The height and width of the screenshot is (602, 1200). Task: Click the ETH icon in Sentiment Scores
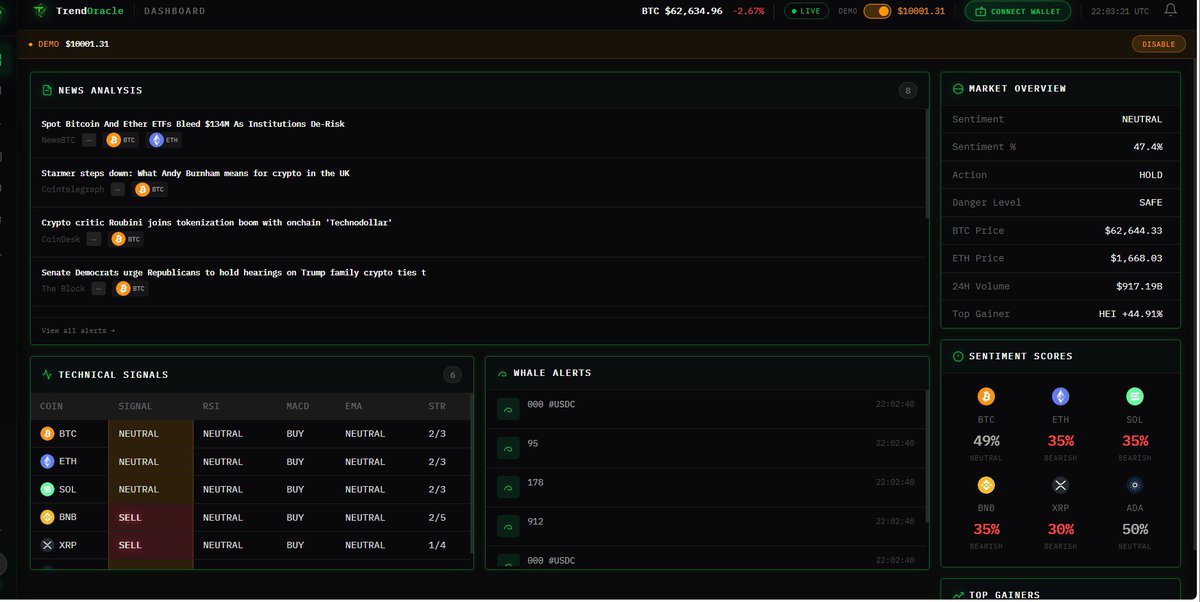point(1060,397)
